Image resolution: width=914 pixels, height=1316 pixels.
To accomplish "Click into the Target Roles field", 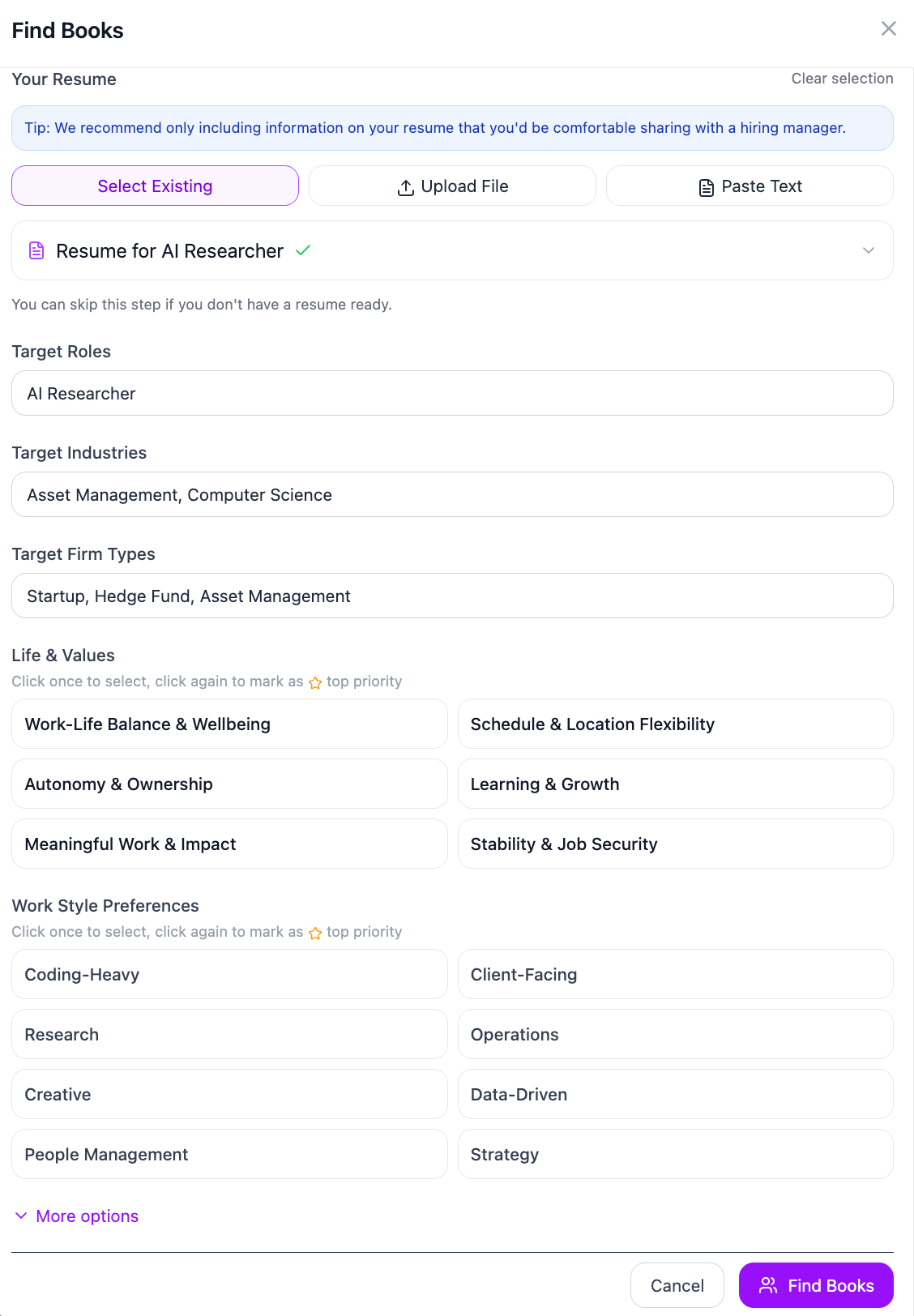I will (x=452, y=393).
